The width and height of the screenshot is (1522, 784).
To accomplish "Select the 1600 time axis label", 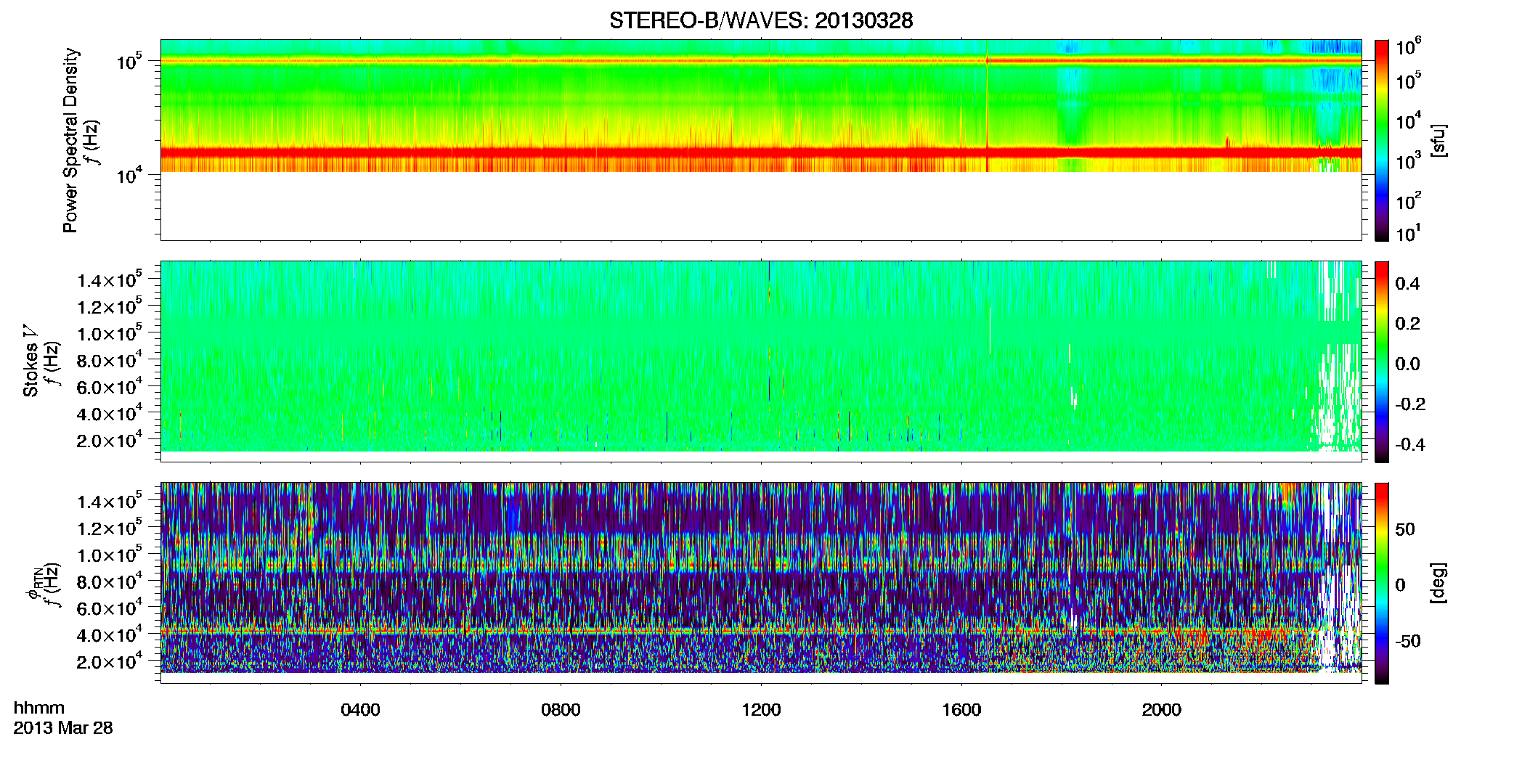I will pos(961,710).
